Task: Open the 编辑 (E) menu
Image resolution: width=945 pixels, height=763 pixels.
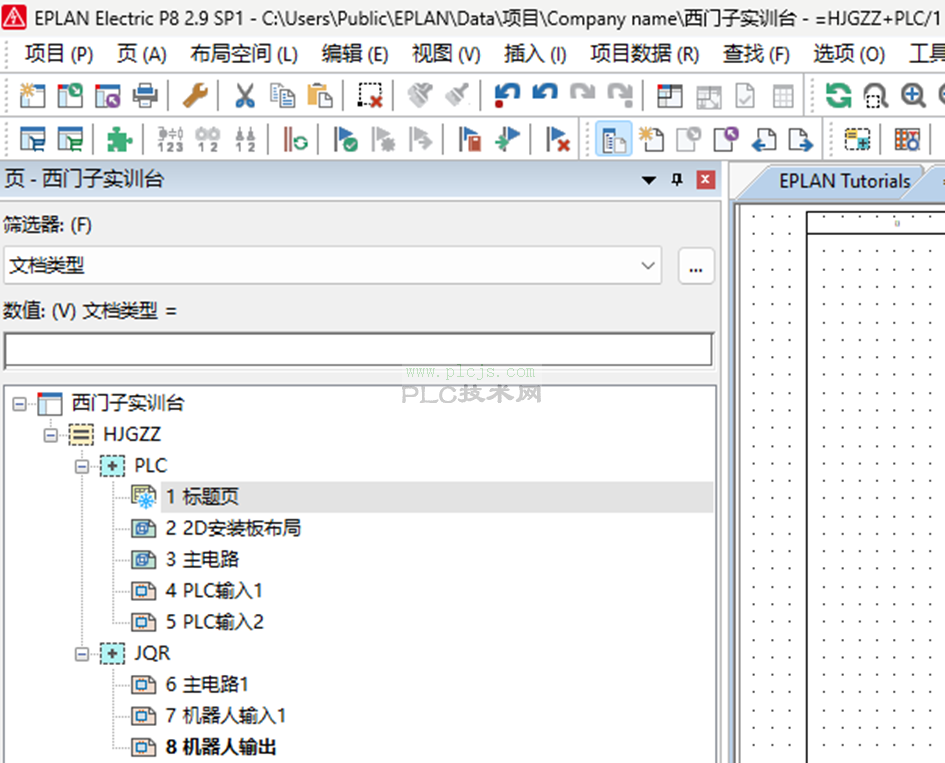Action: point(354,54)
